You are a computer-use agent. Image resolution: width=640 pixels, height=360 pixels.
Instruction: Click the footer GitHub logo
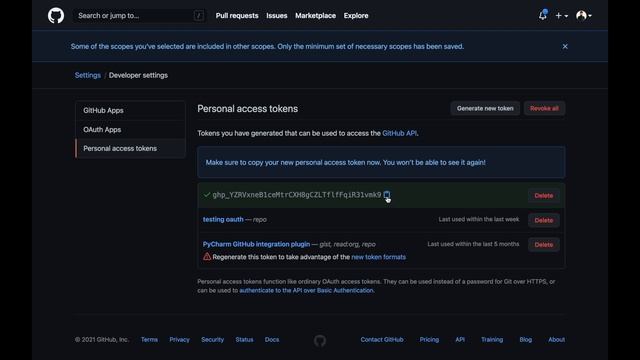pyautogui.click(x=320, y=340)
